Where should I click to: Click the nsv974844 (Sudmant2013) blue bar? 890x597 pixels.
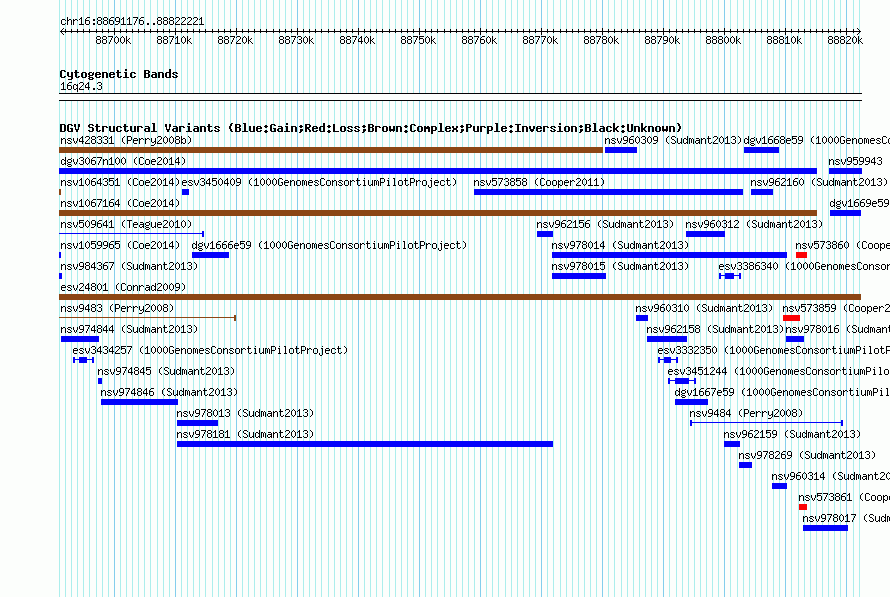pos(80,339)
